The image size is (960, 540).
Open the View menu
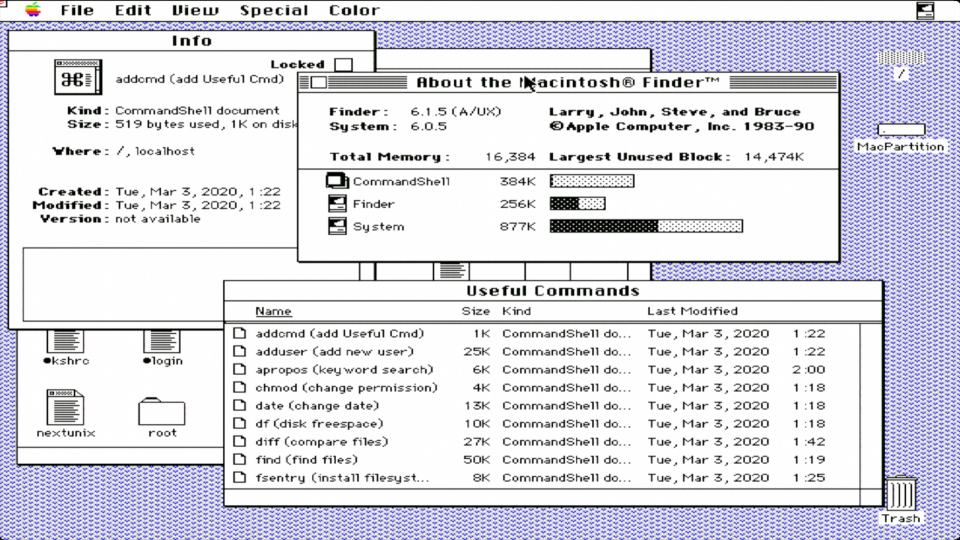click(x=195, y=10)
